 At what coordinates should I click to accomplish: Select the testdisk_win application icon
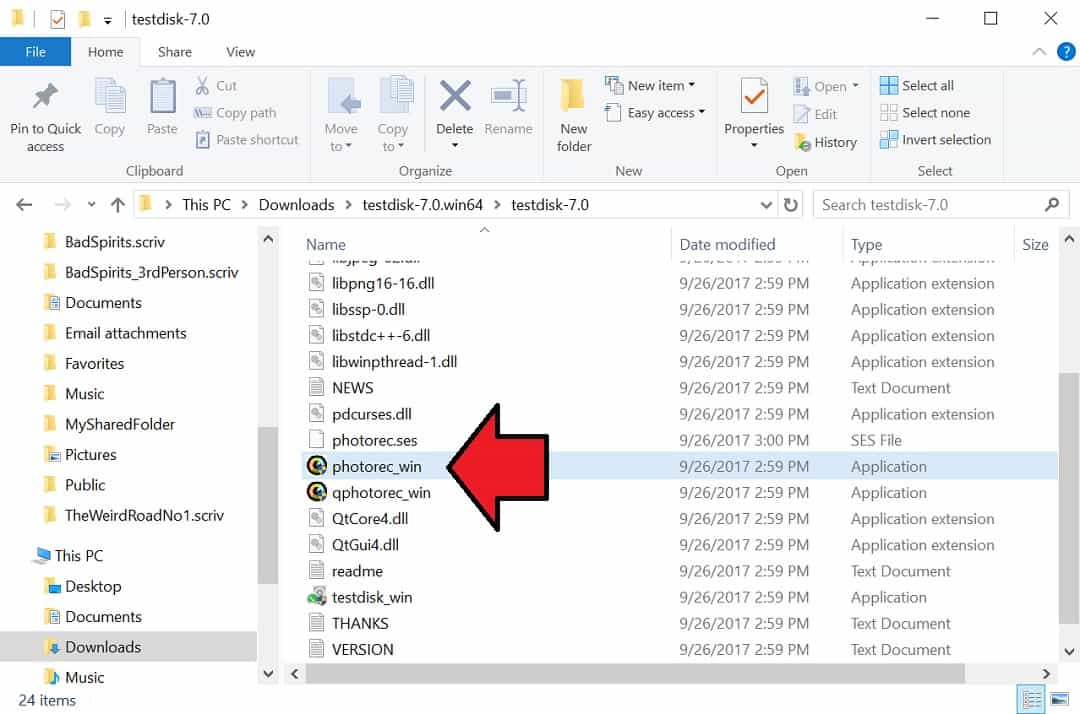(316, 596)
